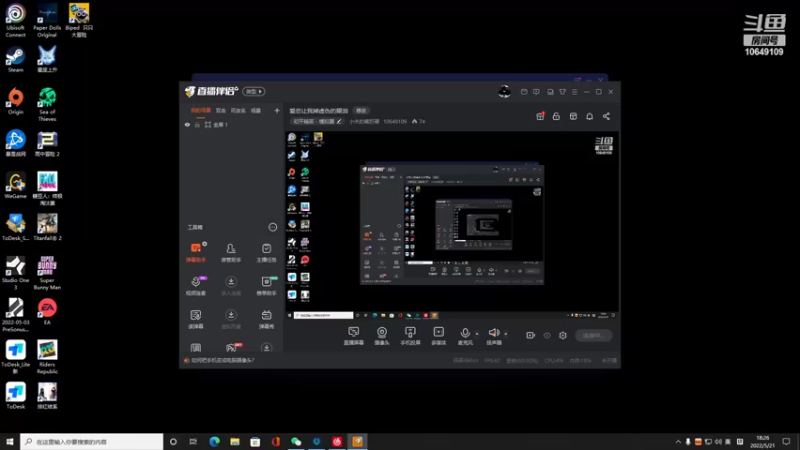Open the notification bell icon
Screen dimensions: 800x450
coord(589,116)
